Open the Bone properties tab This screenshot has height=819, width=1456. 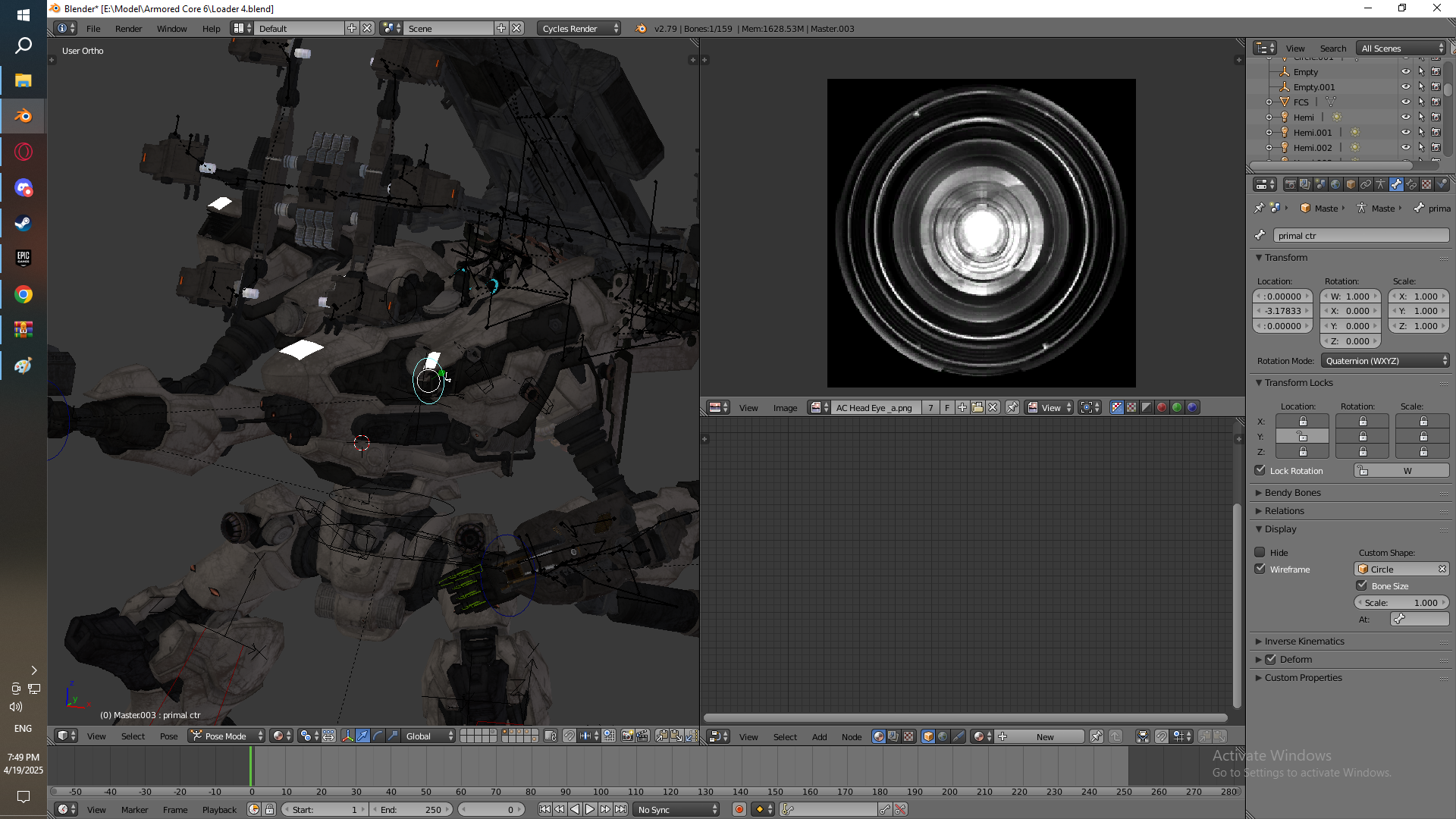(1396, 184)
